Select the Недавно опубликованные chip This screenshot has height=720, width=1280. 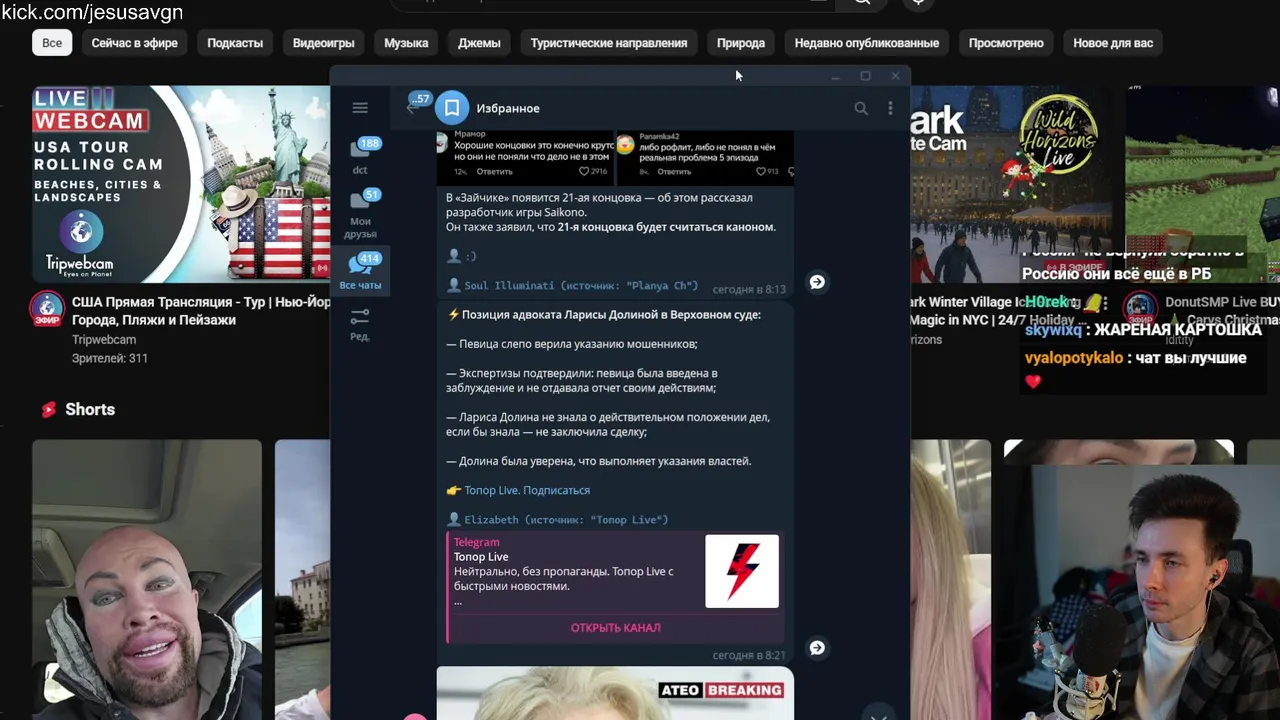pyautogui.click(x=867, y=43)
